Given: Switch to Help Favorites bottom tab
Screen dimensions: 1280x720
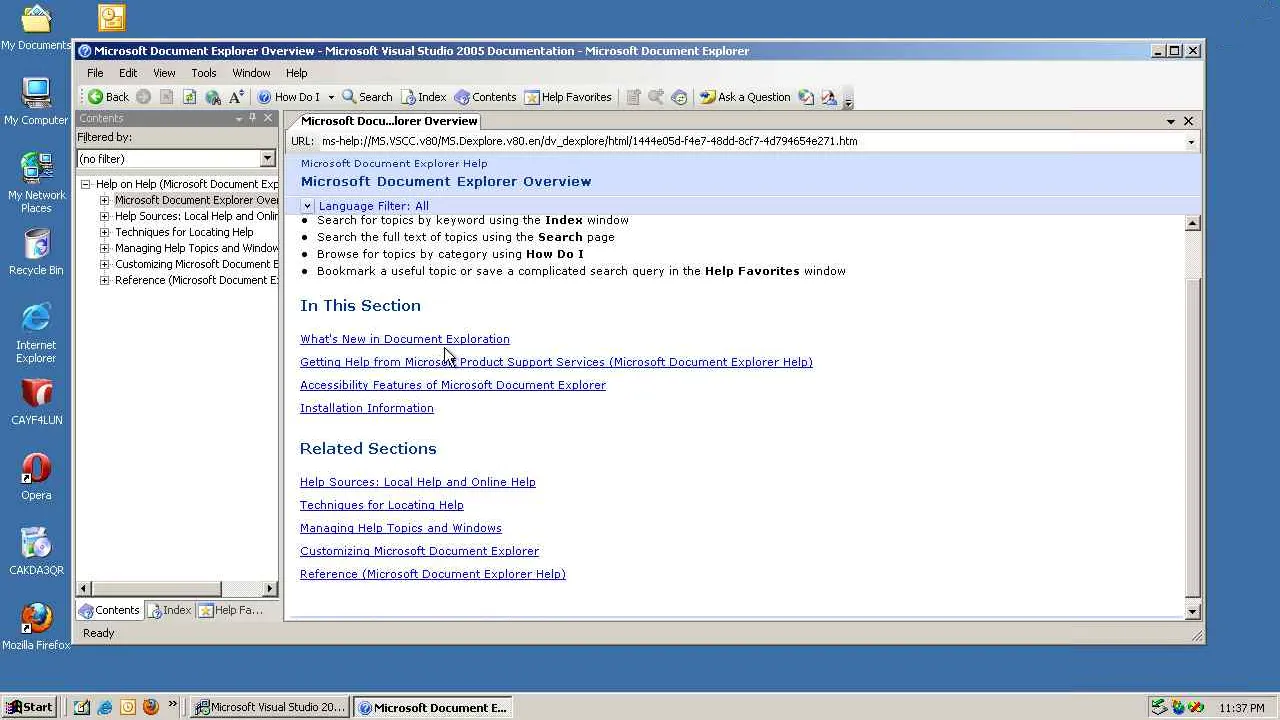Looking at the screenshot, I should point(231,610).
